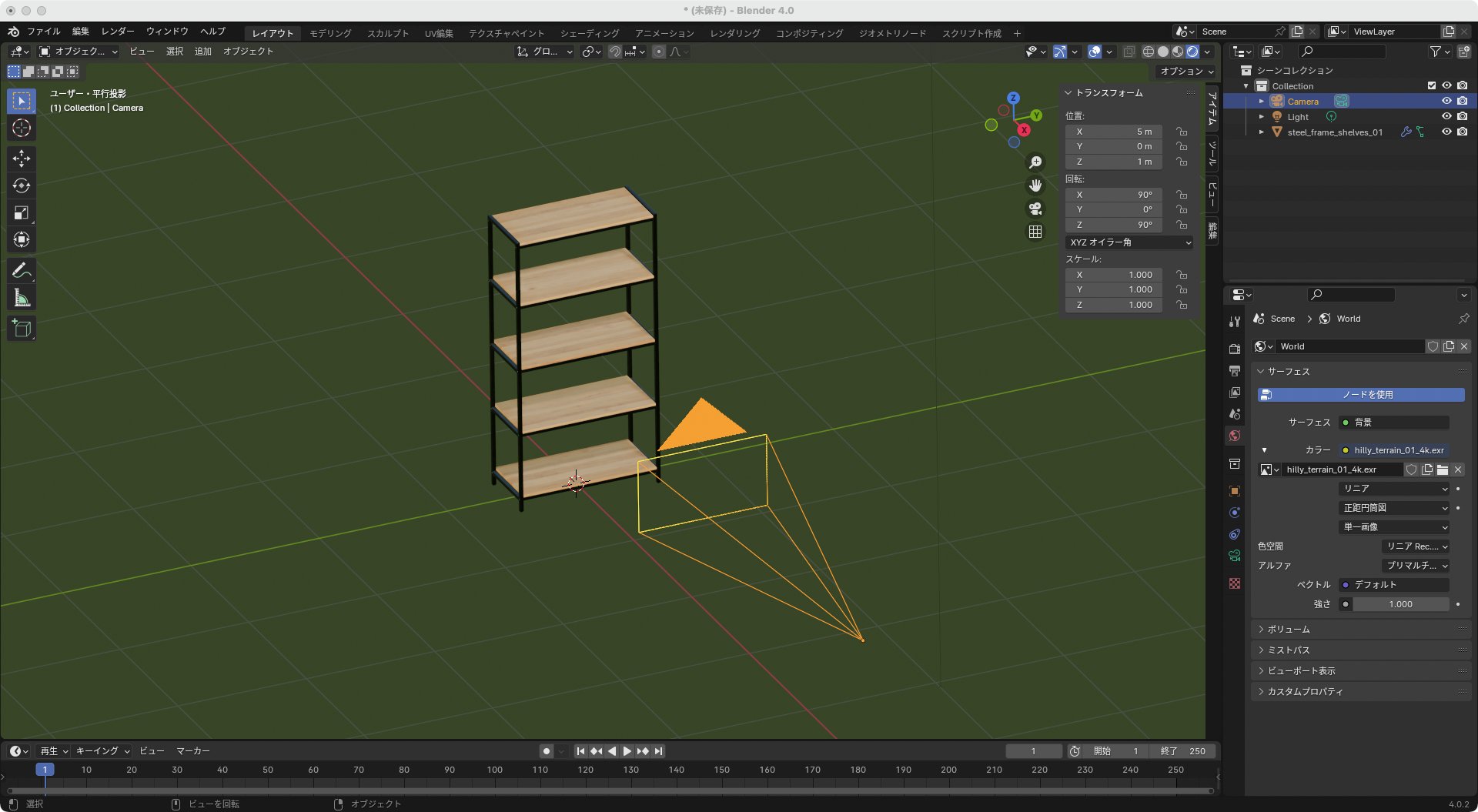Jump to the first frame
Viewport: 1478px width, 812px height.
pyautogui.click(x=581, y=751)
